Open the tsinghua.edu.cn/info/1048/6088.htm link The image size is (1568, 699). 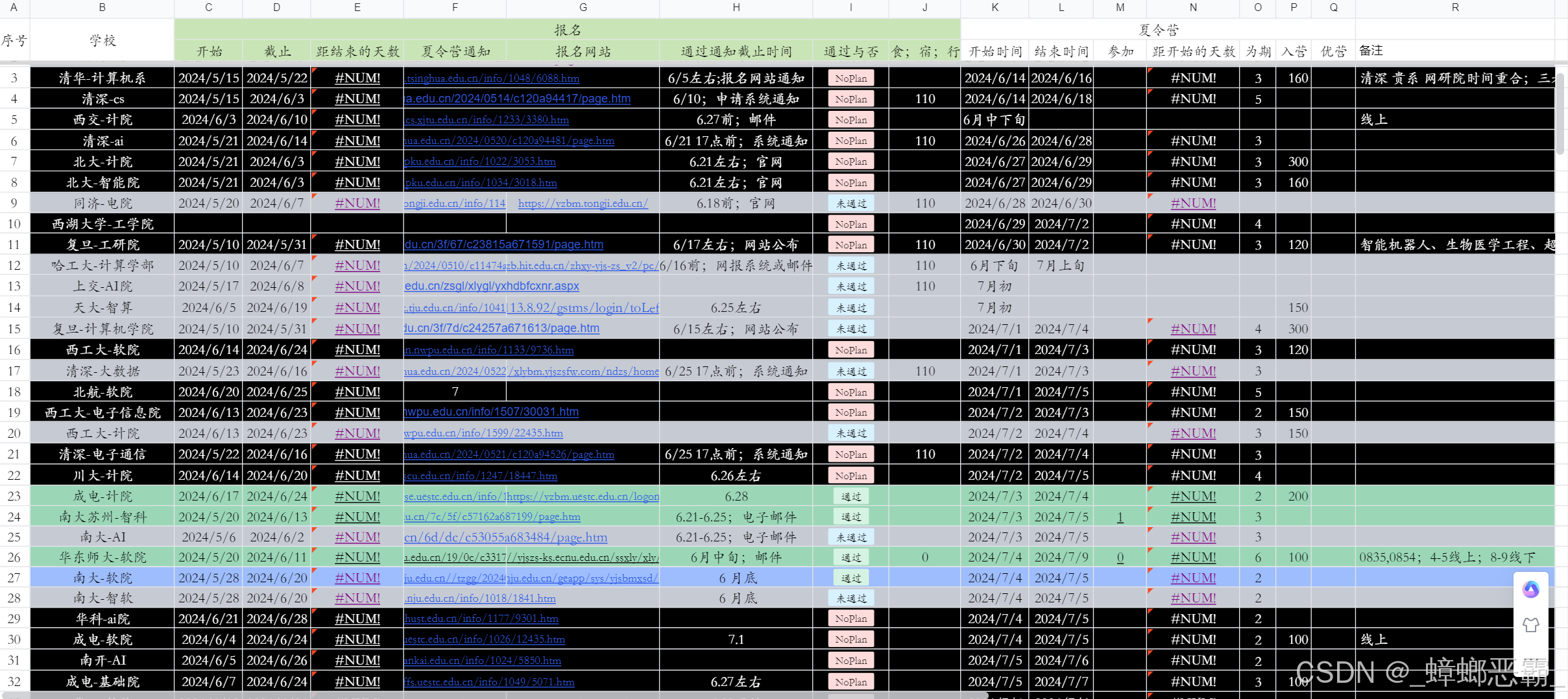(492, 78)
